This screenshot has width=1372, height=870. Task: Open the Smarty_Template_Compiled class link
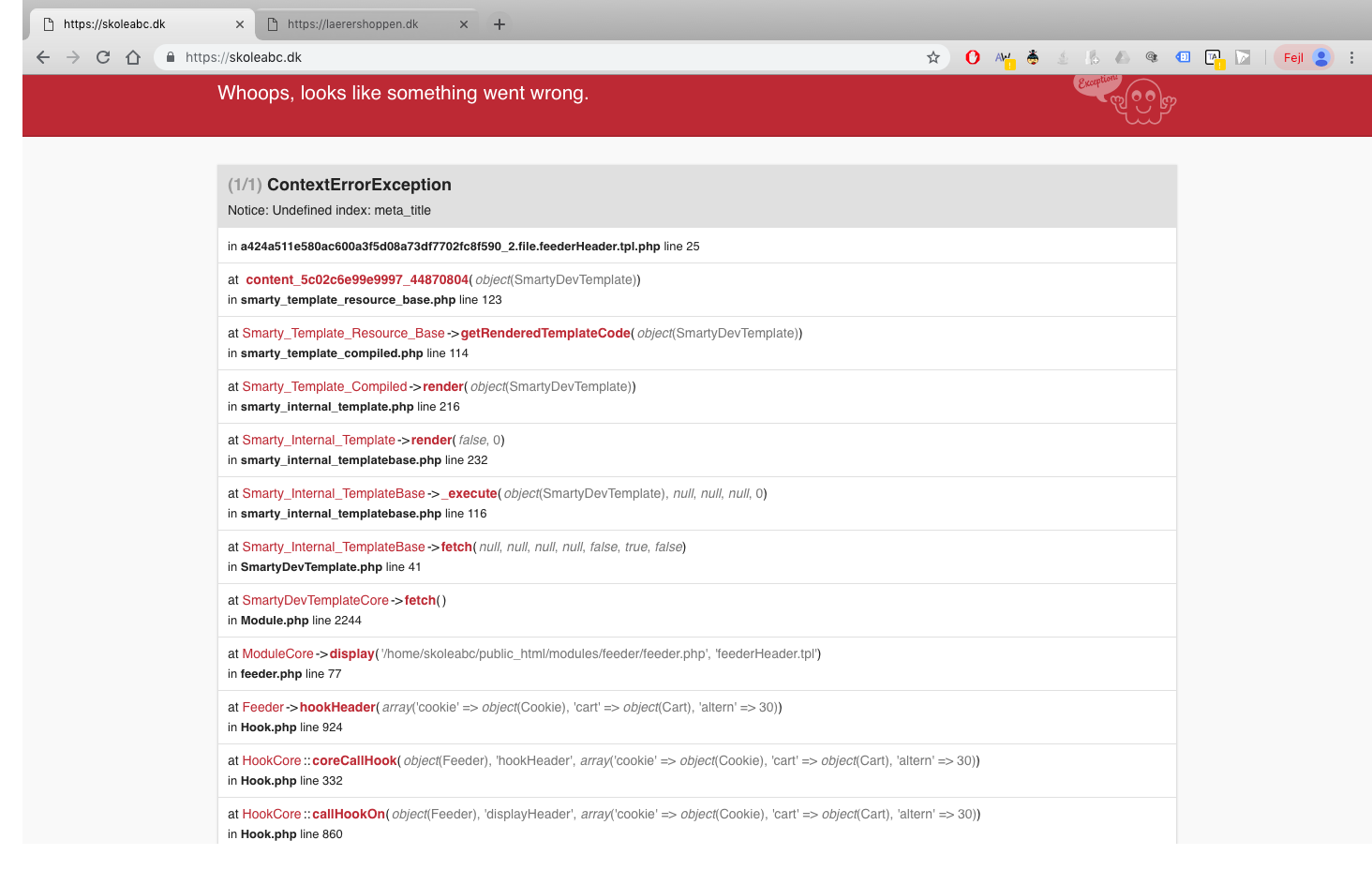pyautogui.click(x=324, y=386)
